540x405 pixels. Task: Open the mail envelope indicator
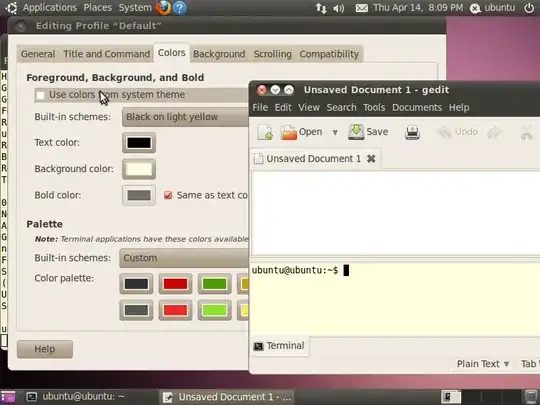[361, 8]
